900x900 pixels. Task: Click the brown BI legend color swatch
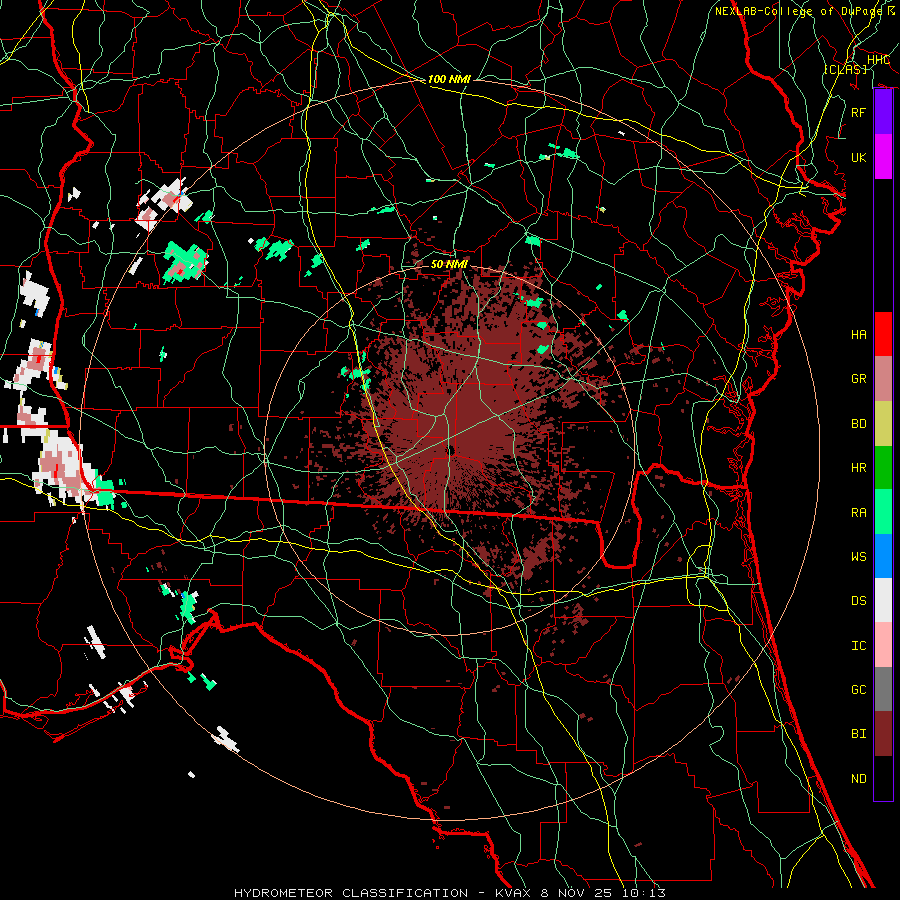[883, 734]
